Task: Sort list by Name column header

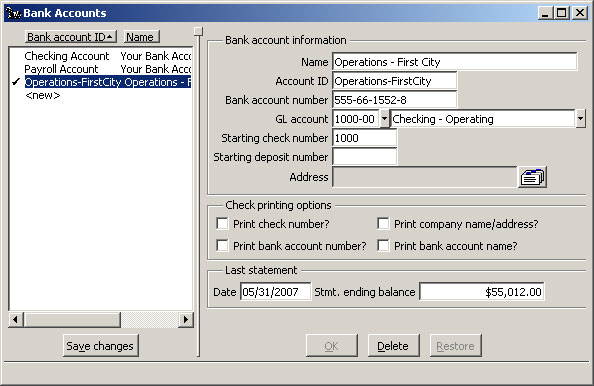Action: pyautogui.click(x=142, y=37)
